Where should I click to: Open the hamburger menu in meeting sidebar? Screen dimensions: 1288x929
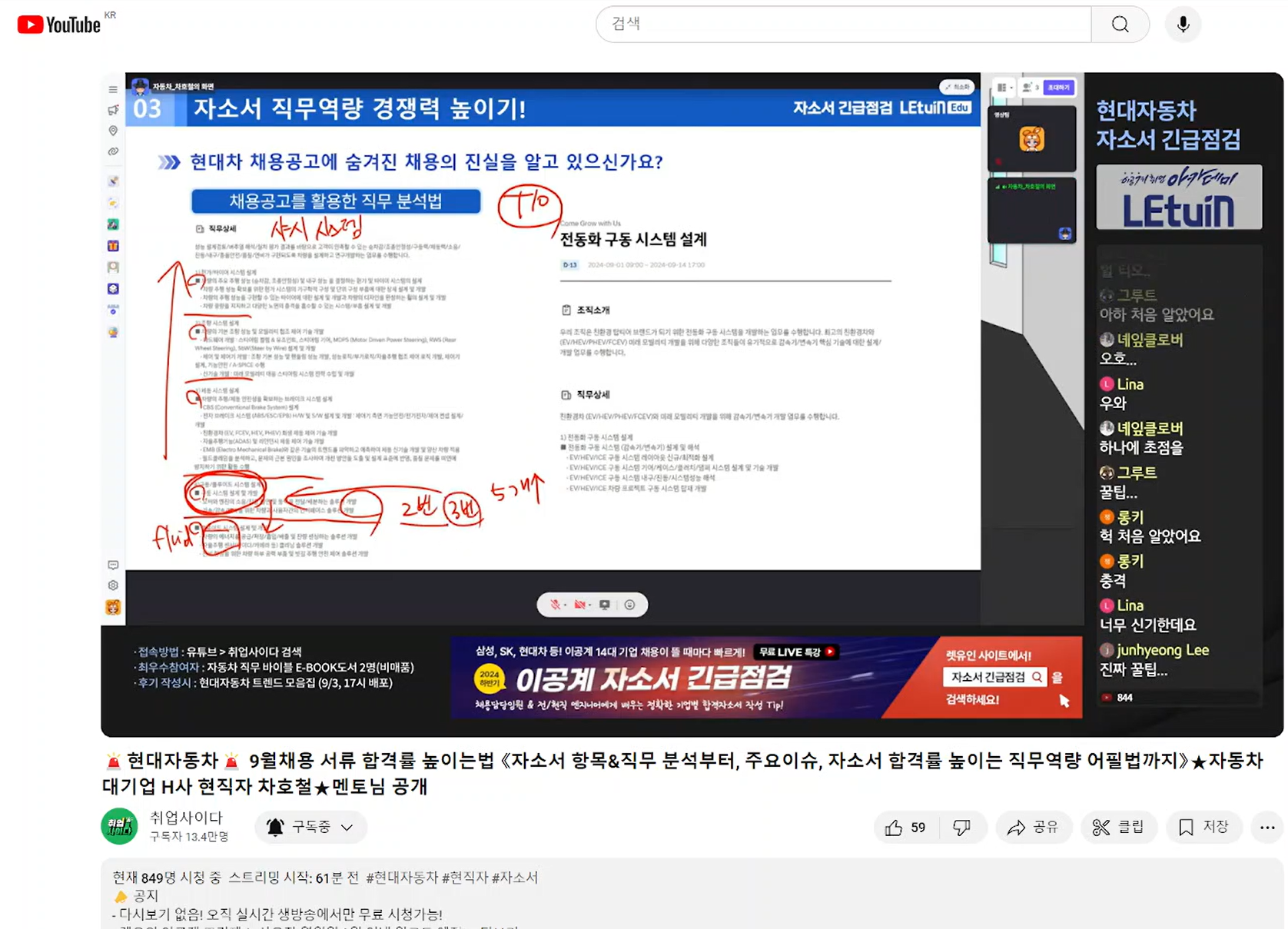(x=113, y=90)
